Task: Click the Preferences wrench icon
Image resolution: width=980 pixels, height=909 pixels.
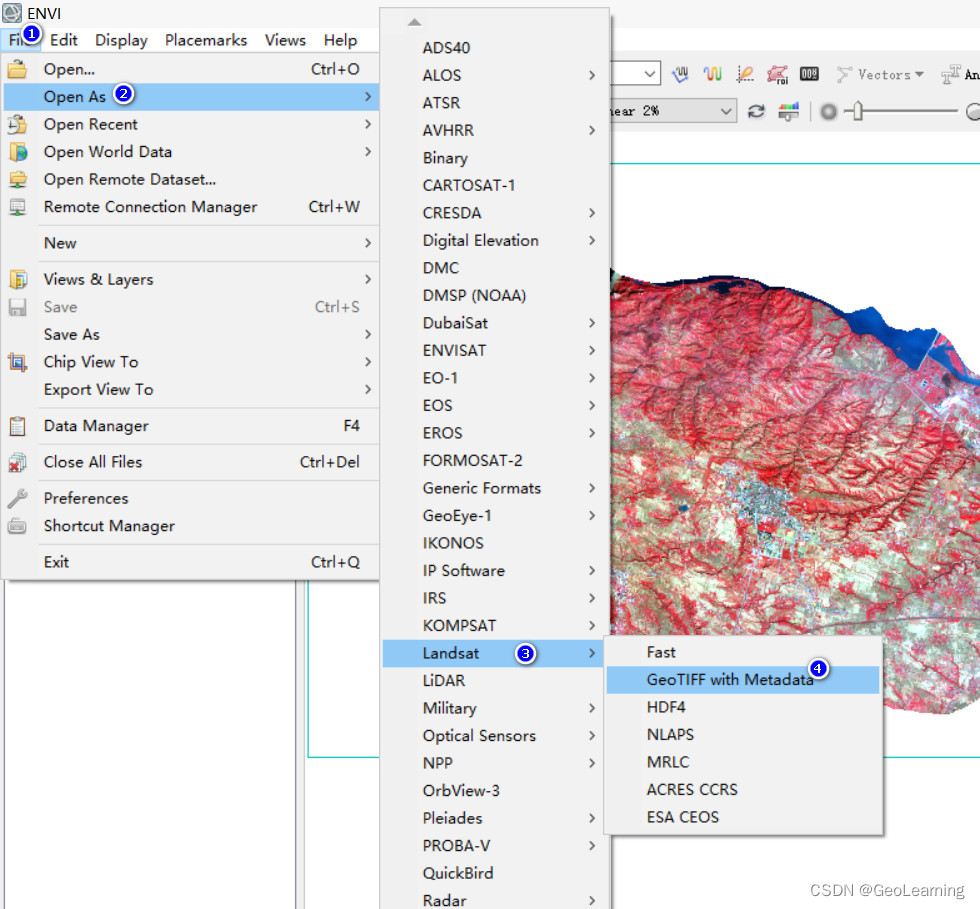Action: click(18, 498)
